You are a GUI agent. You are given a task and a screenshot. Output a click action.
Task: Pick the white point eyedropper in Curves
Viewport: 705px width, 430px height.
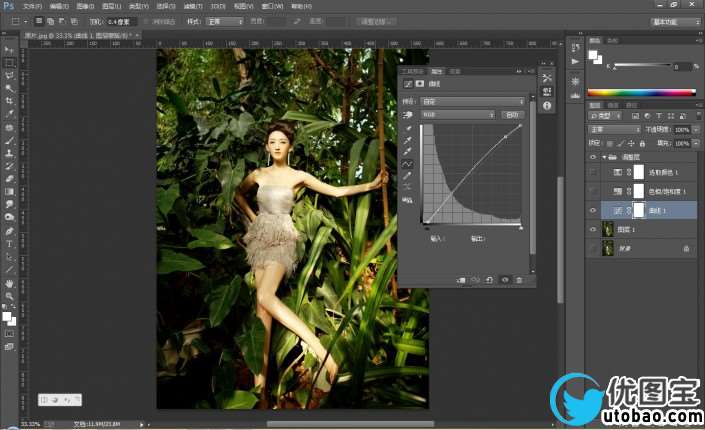click(408, 152)
